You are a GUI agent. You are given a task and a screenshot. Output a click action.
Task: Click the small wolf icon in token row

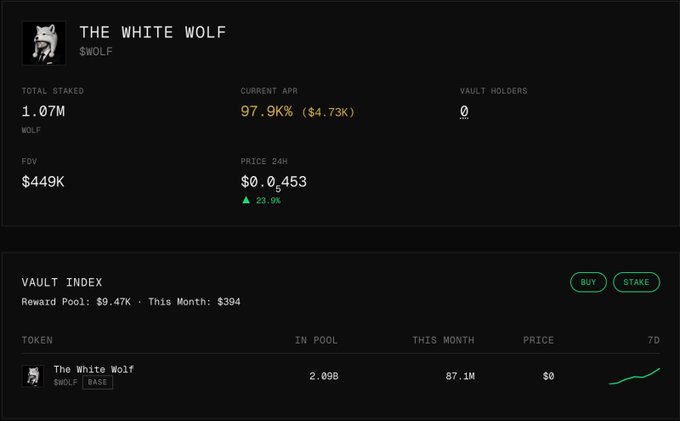click(33, 376)
